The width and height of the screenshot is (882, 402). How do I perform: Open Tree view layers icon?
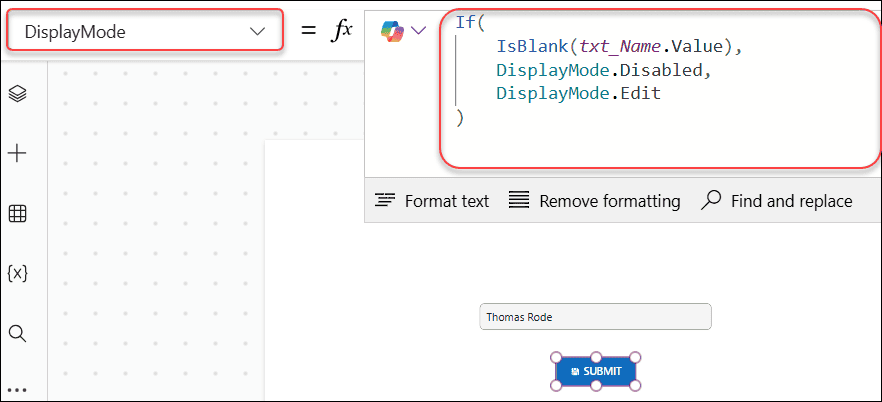(17, 93)
